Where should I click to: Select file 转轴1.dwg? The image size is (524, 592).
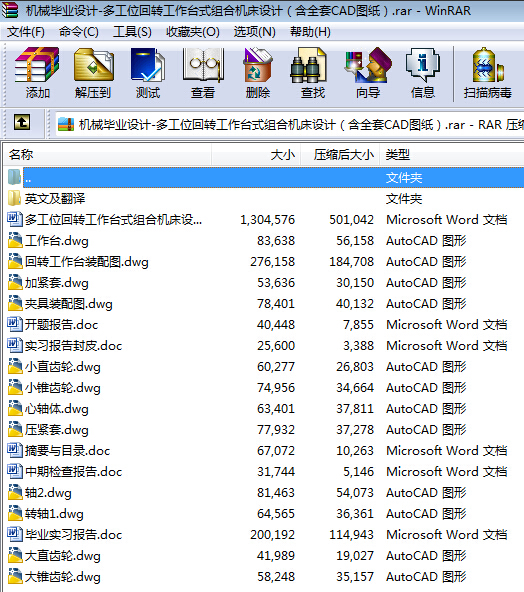(54, 513)
